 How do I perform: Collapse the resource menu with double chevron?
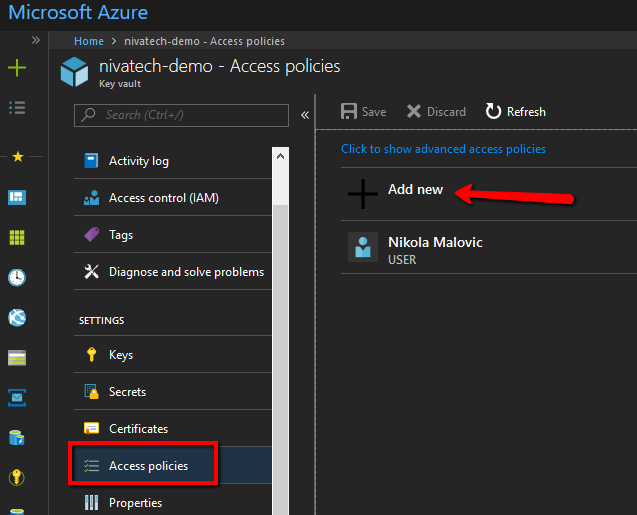(305, 115)
